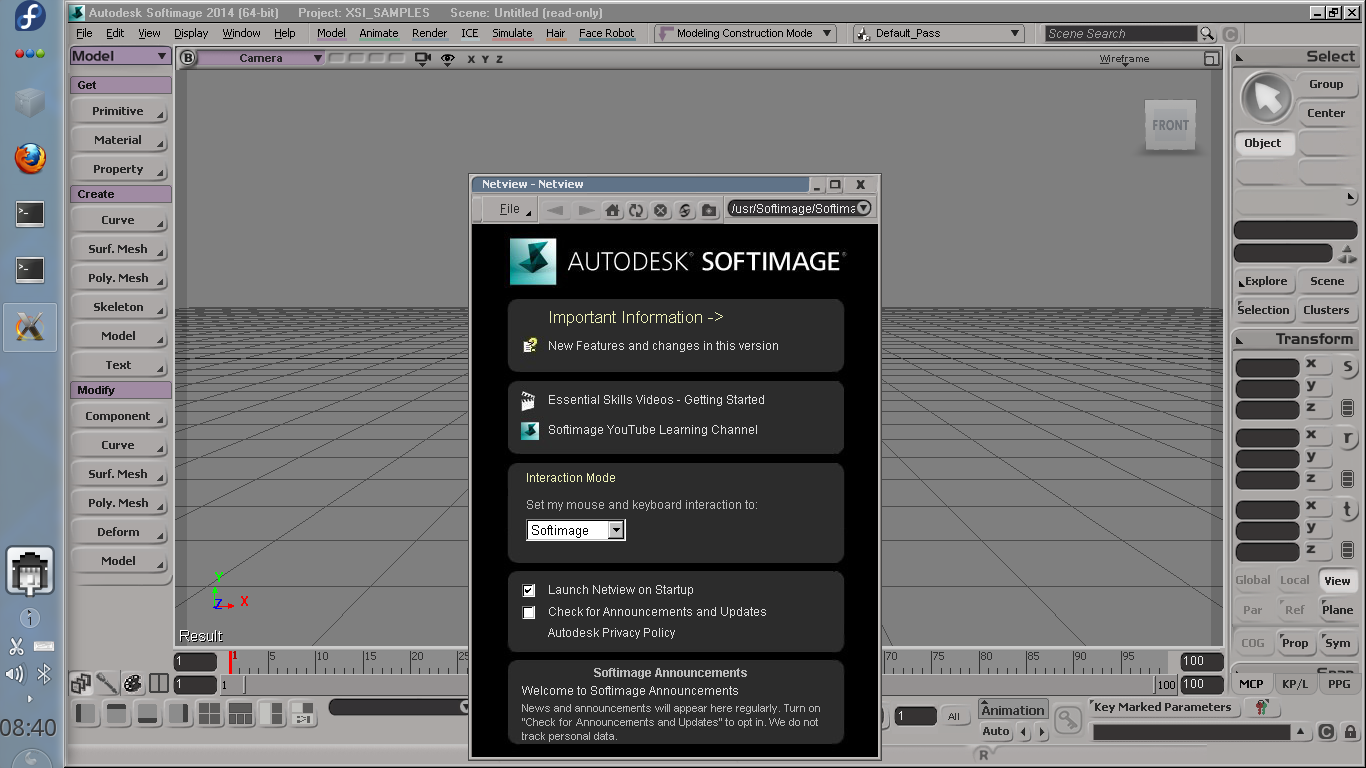Show bottom panel layout icon
Screen dimensions: 1366x768
[x=148, y=713]
